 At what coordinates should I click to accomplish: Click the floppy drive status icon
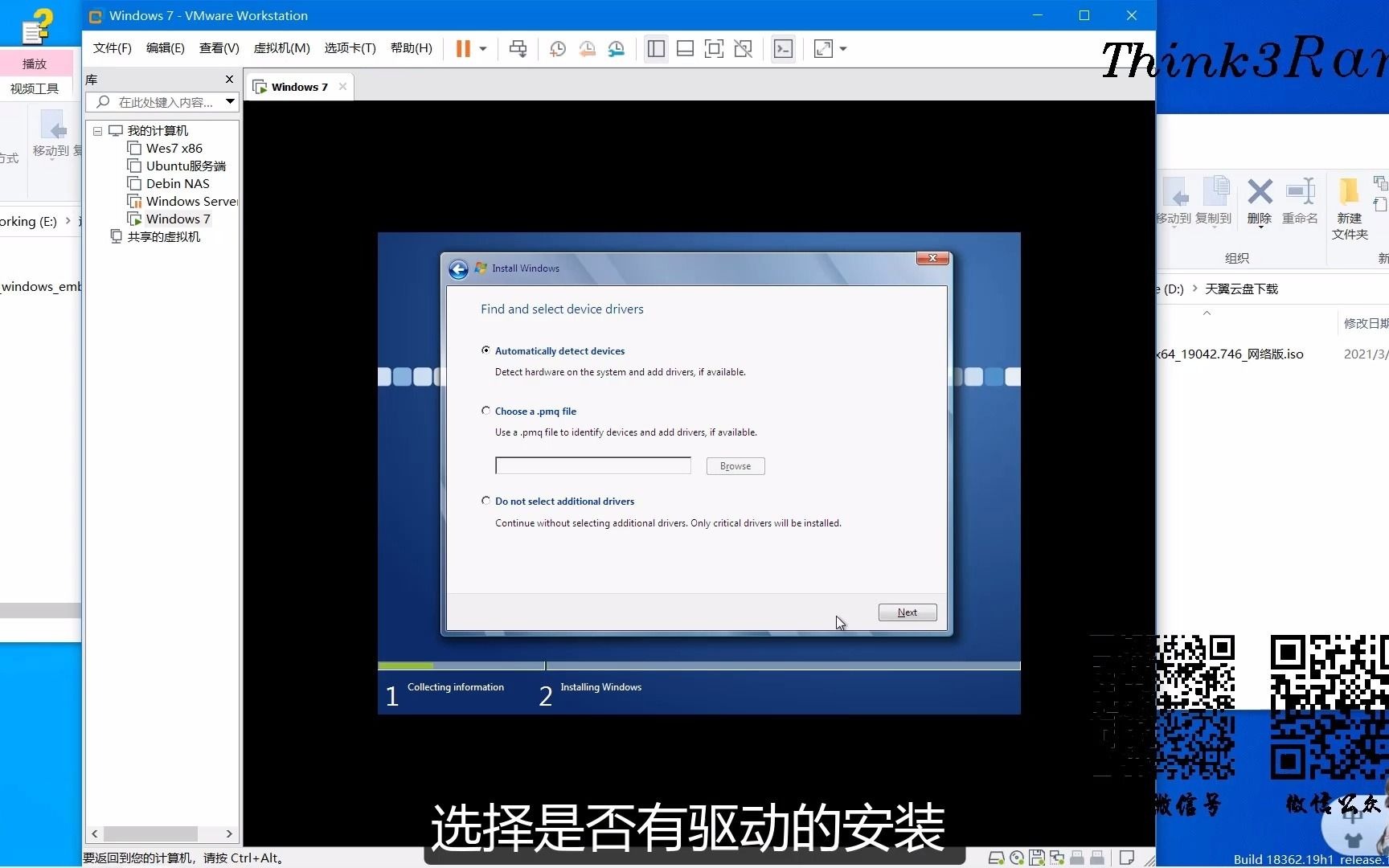(1037, 858)
